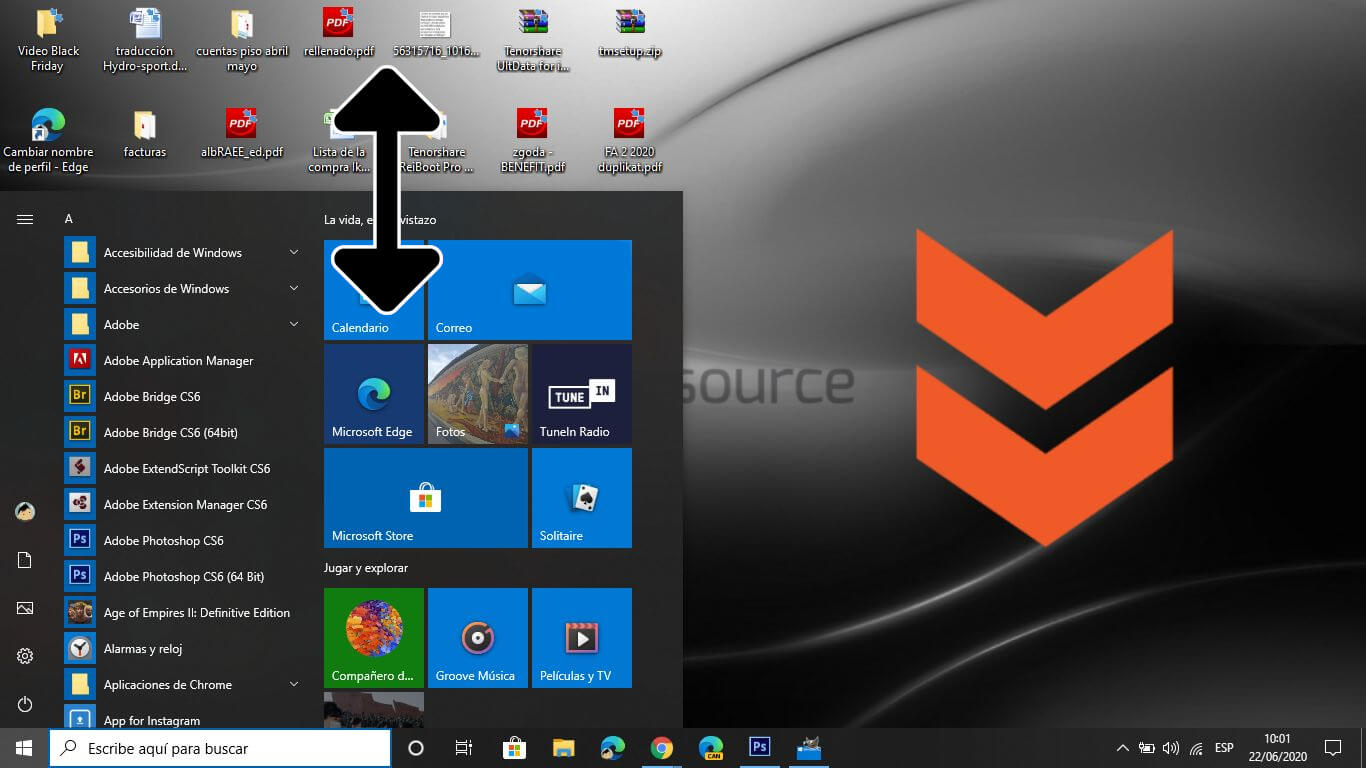Open the Solitaire tile
This screenshot has width=1366, height=768.
coord(582,498)
